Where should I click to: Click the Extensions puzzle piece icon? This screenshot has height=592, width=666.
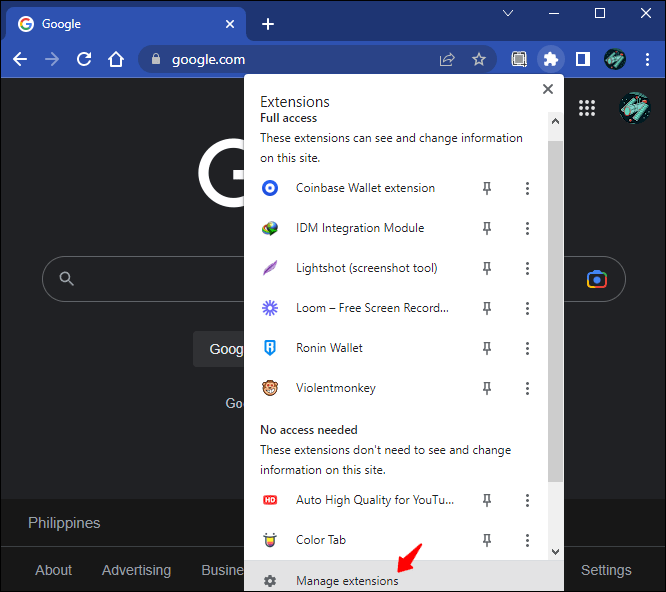[x=550, y=59]
